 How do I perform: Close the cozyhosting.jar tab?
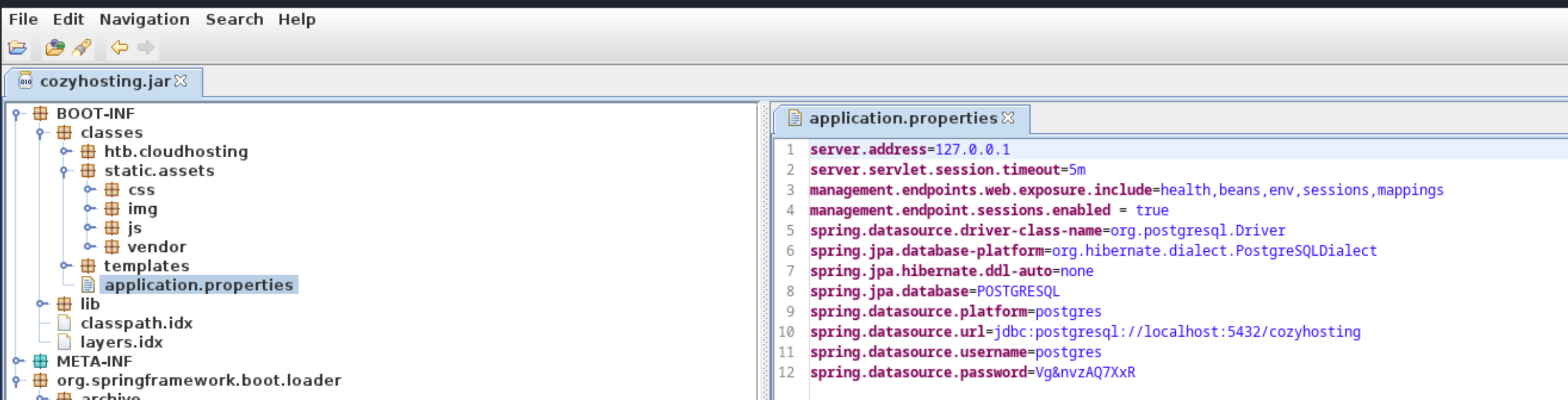(x=181, y=81)
